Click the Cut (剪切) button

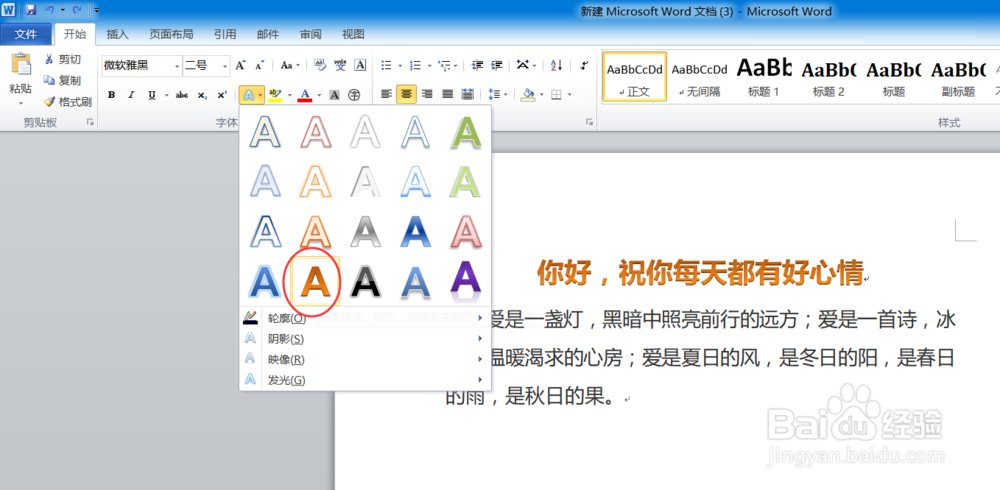(62, 59)
